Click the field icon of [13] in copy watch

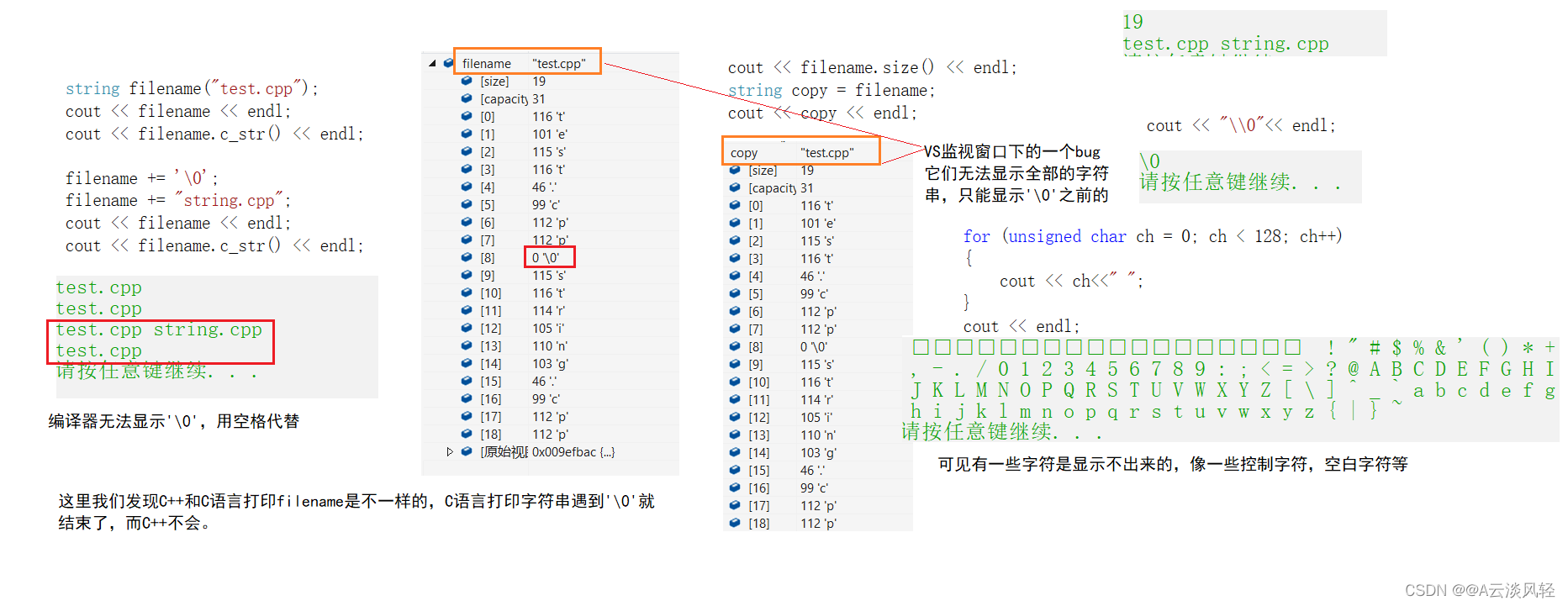click(x=735, y=435)
